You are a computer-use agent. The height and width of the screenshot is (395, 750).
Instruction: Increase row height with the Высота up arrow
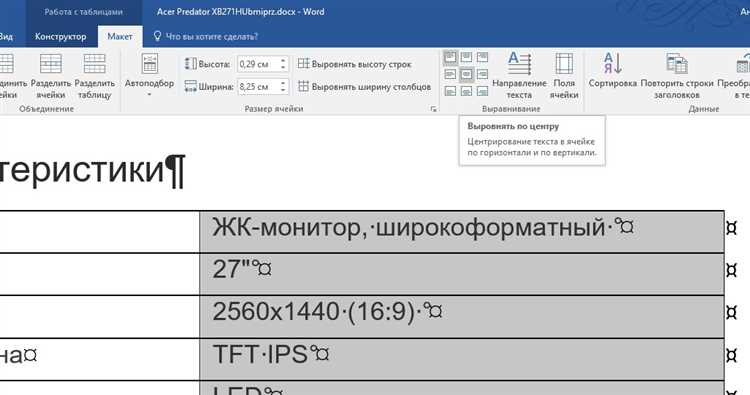click(x=283, y=61)
